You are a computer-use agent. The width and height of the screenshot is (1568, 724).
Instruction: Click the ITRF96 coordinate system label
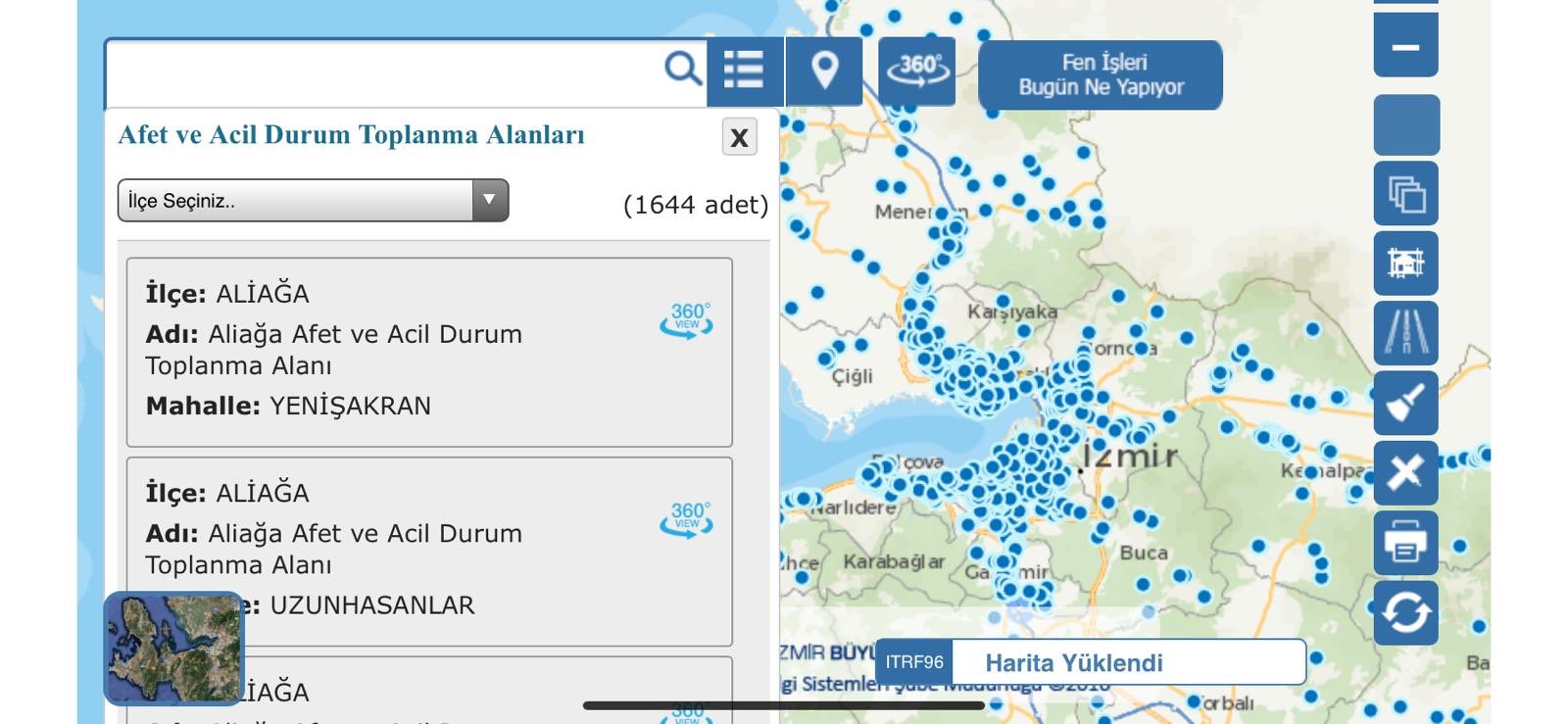914,662
